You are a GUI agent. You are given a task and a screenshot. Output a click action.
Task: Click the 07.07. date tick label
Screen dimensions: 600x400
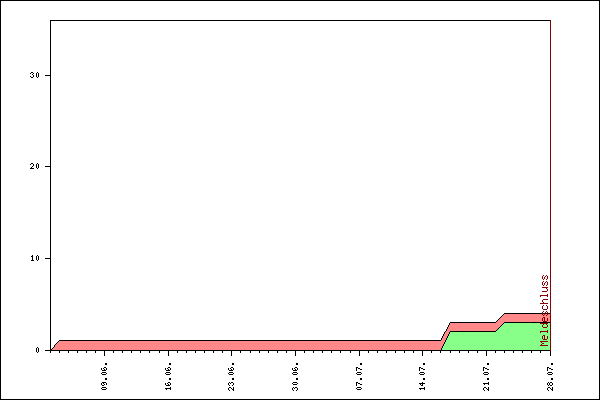pyautogui.click(x=359, y=372)
